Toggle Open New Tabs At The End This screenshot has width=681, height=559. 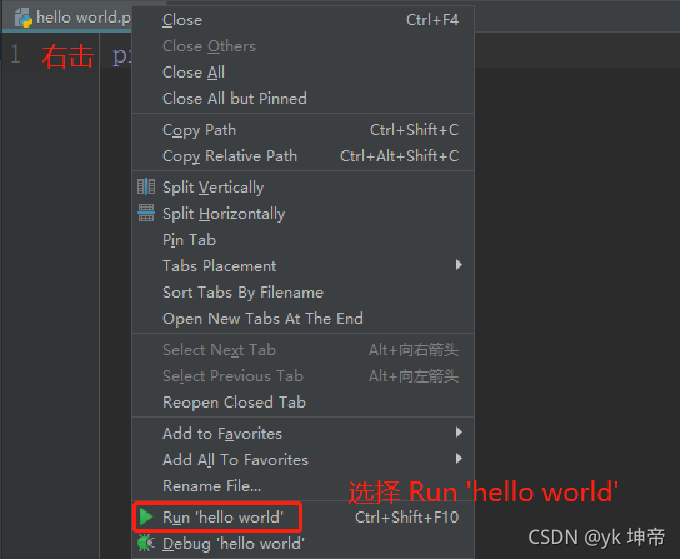click(303, 318)
